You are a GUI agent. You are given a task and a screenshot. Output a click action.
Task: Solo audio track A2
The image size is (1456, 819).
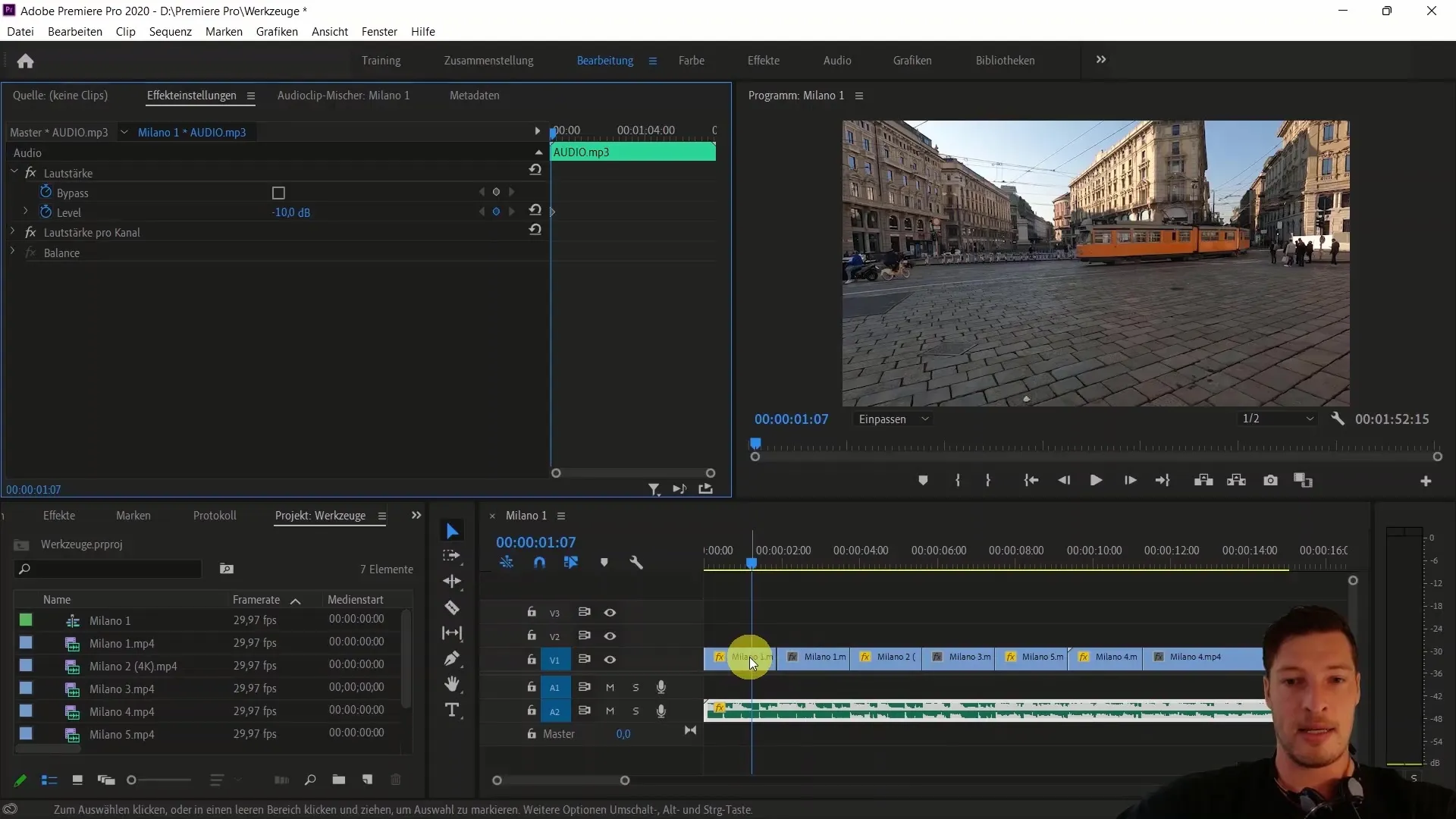[x=635, y=711]
